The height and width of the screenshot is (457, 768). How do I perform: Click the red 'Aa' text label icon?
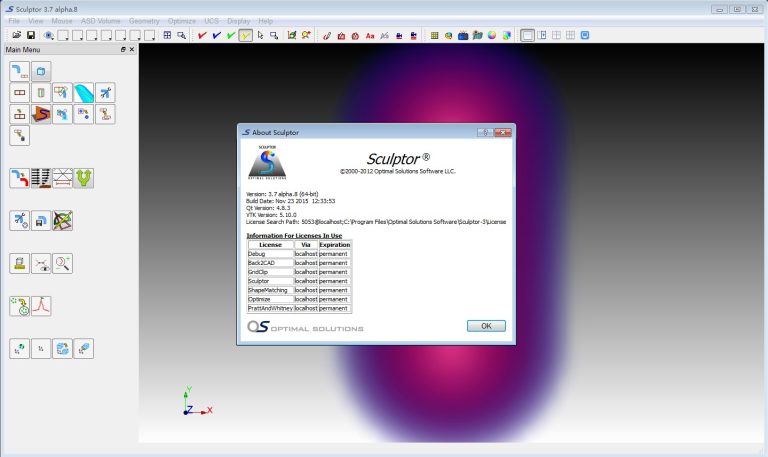pos(370,36)
